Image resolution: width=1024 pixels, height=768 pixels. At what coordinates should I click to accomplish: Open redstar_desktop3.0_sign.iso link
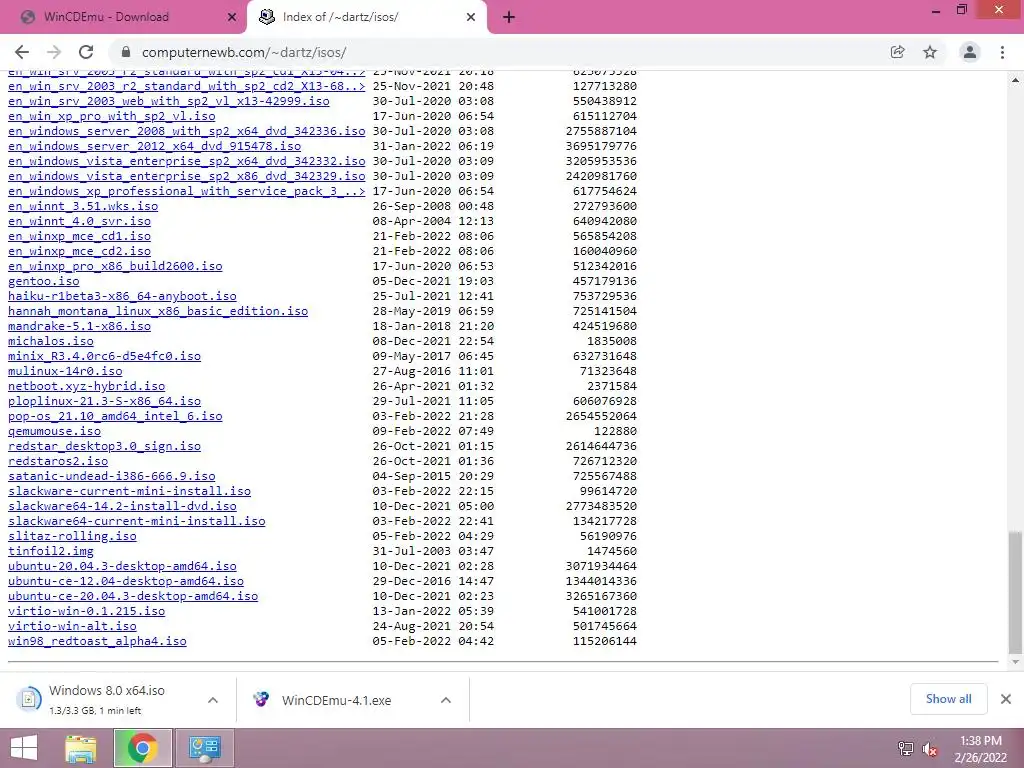(104, 446)
